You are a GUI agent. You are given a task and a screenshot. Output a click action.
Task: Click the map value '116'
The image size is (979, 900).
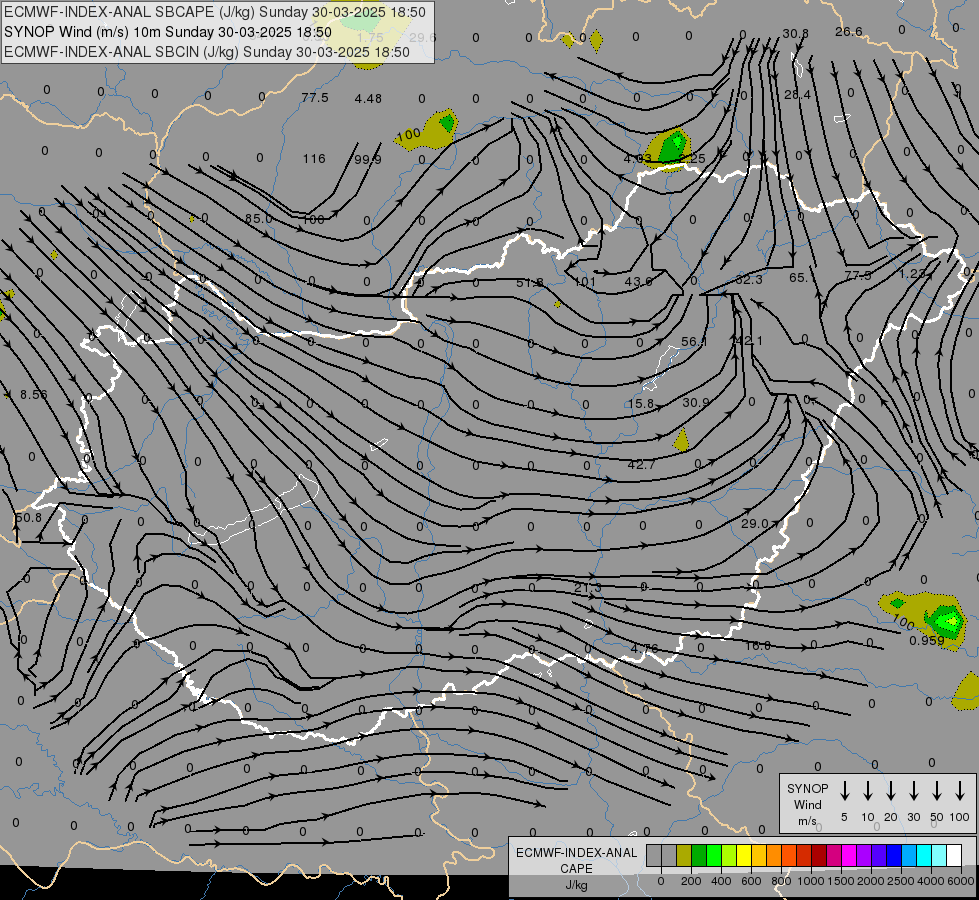pyautogui.click(x=314, y=159)
